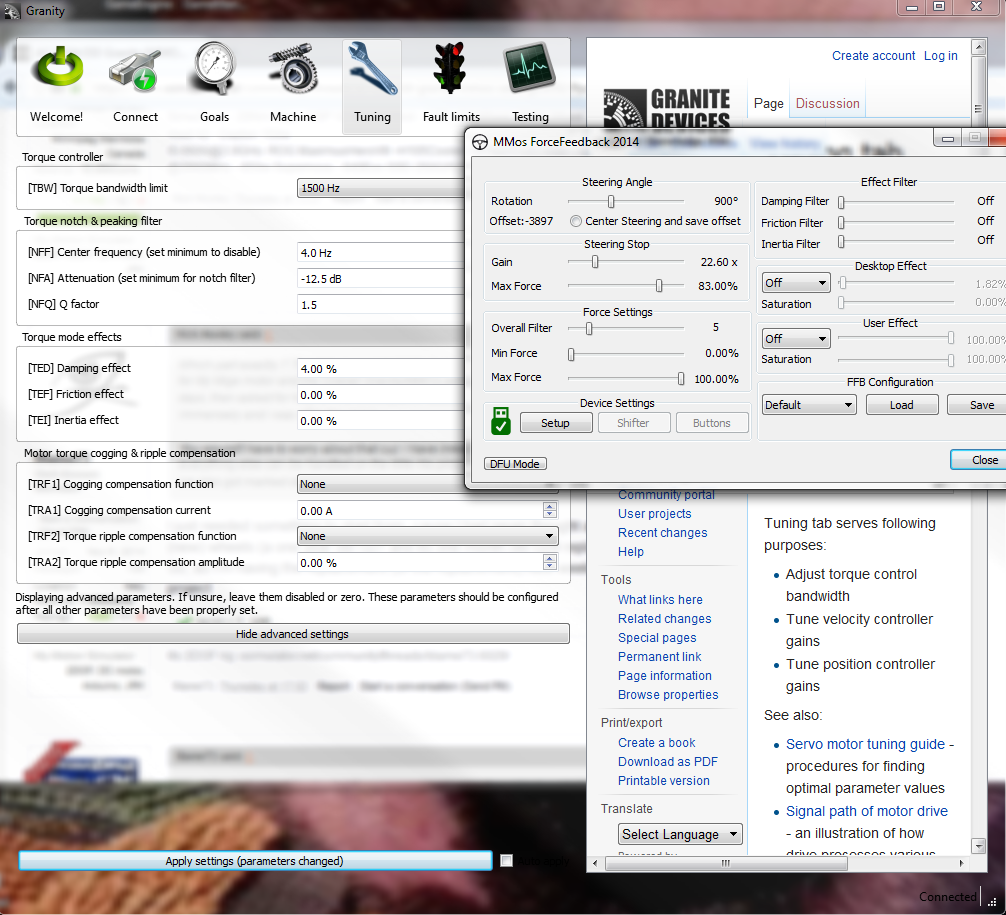Screen dimensions: 1006x915
Task: Click the disabled Shifter button
Action: (x=633, y=423)
